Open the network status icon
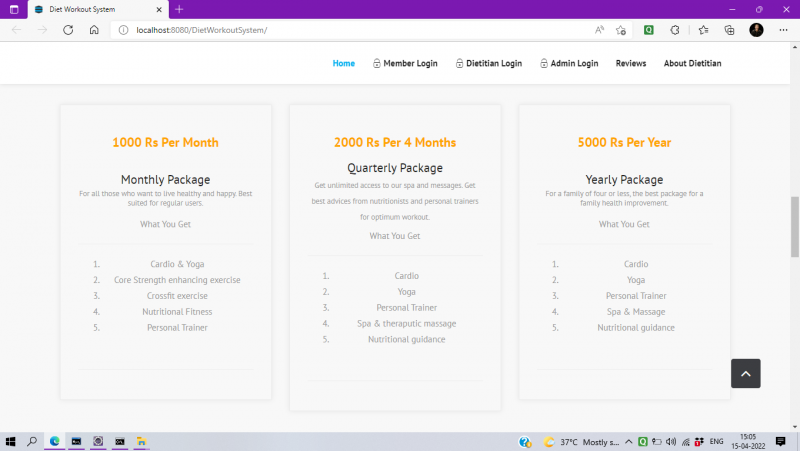Image resolution: width=800 pixels, height=451 pixels. coord(685,442)
